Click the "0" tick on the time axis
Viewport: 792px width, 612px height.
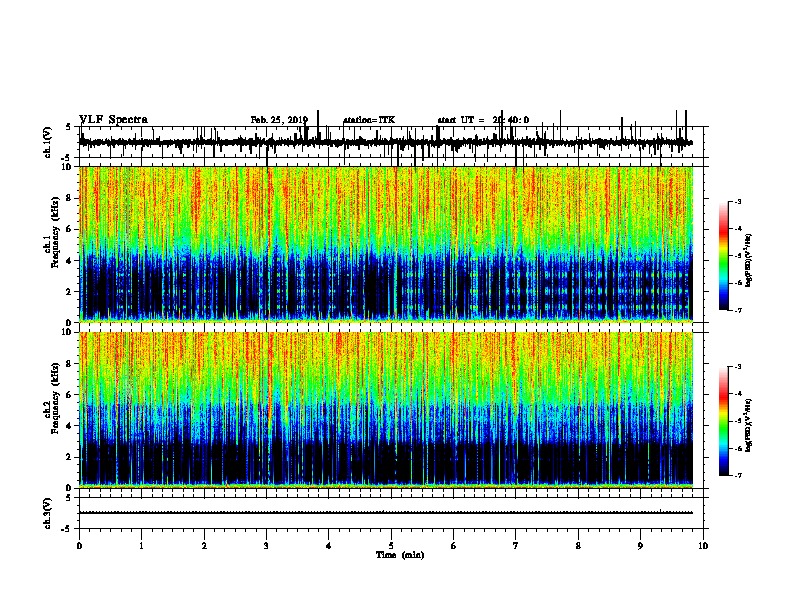point(79,546)
